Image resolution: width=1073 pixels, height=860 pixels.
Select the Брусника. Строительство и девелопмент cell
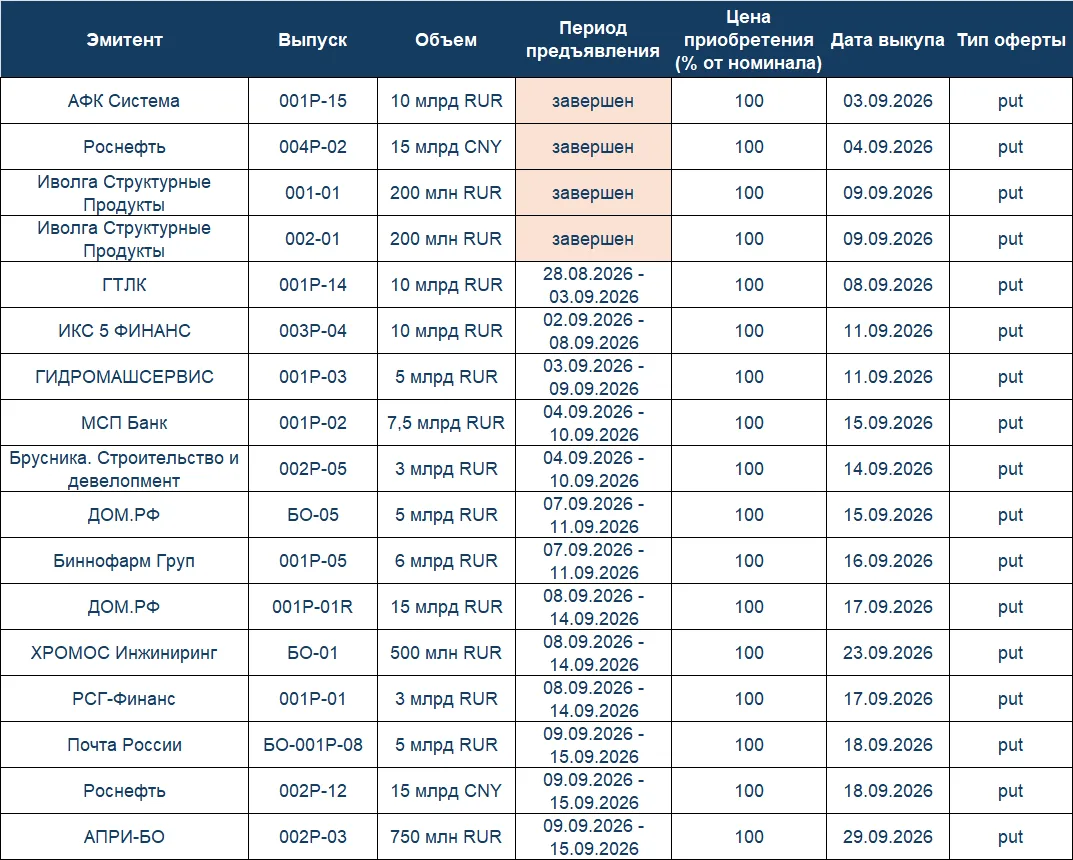(124, 469)
